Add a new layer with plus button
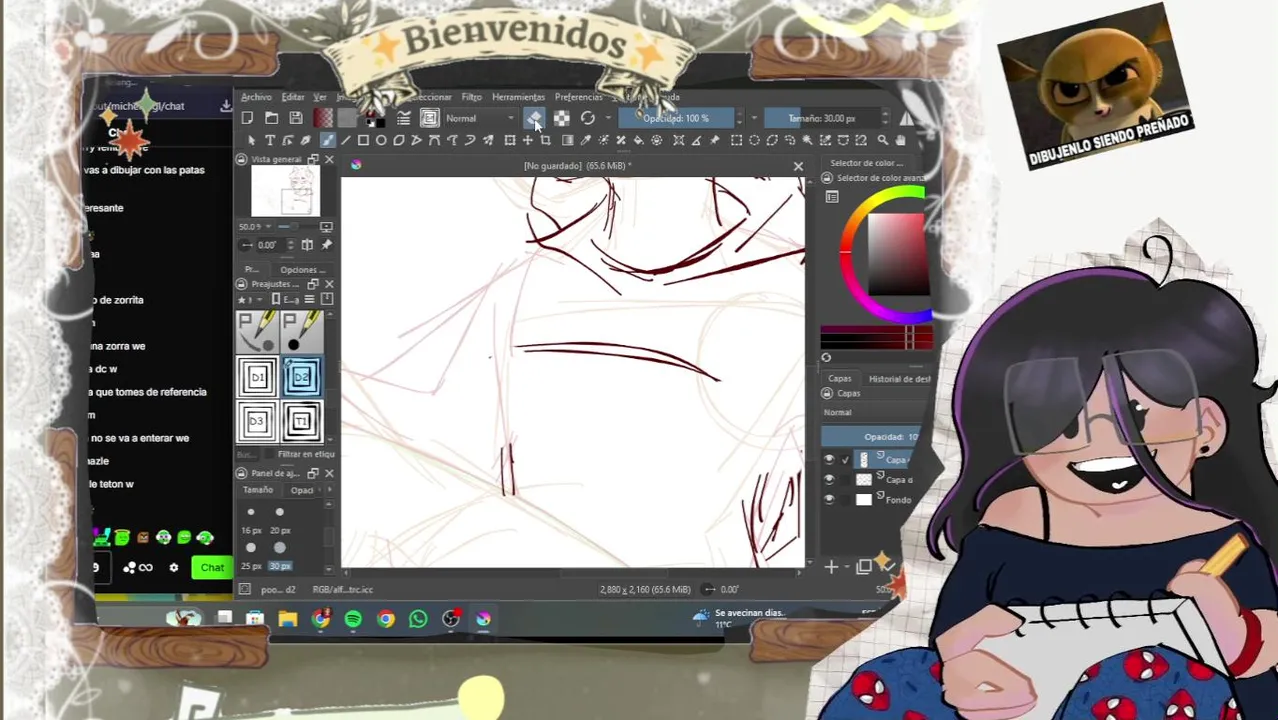Image resolution: width=1278 pixels, height=720 pixels. pyautogui.click(x=831, y=567)
